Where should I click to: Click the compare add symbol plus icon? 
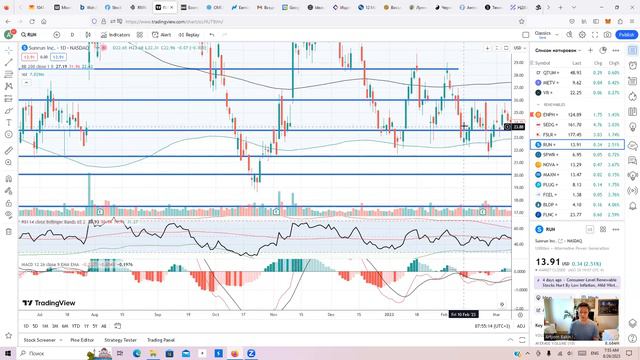[x=57, y=35]
